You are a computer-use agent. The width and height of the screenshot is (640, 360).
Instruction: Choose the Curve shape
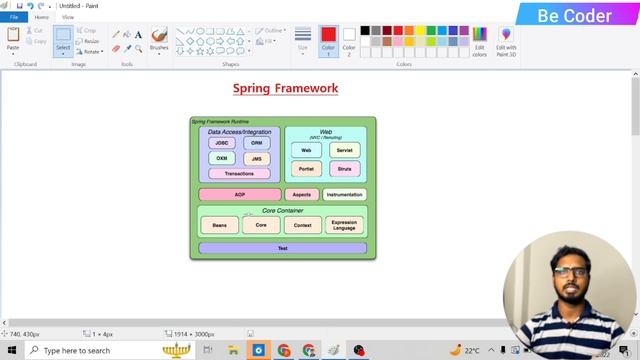(190, 31)
